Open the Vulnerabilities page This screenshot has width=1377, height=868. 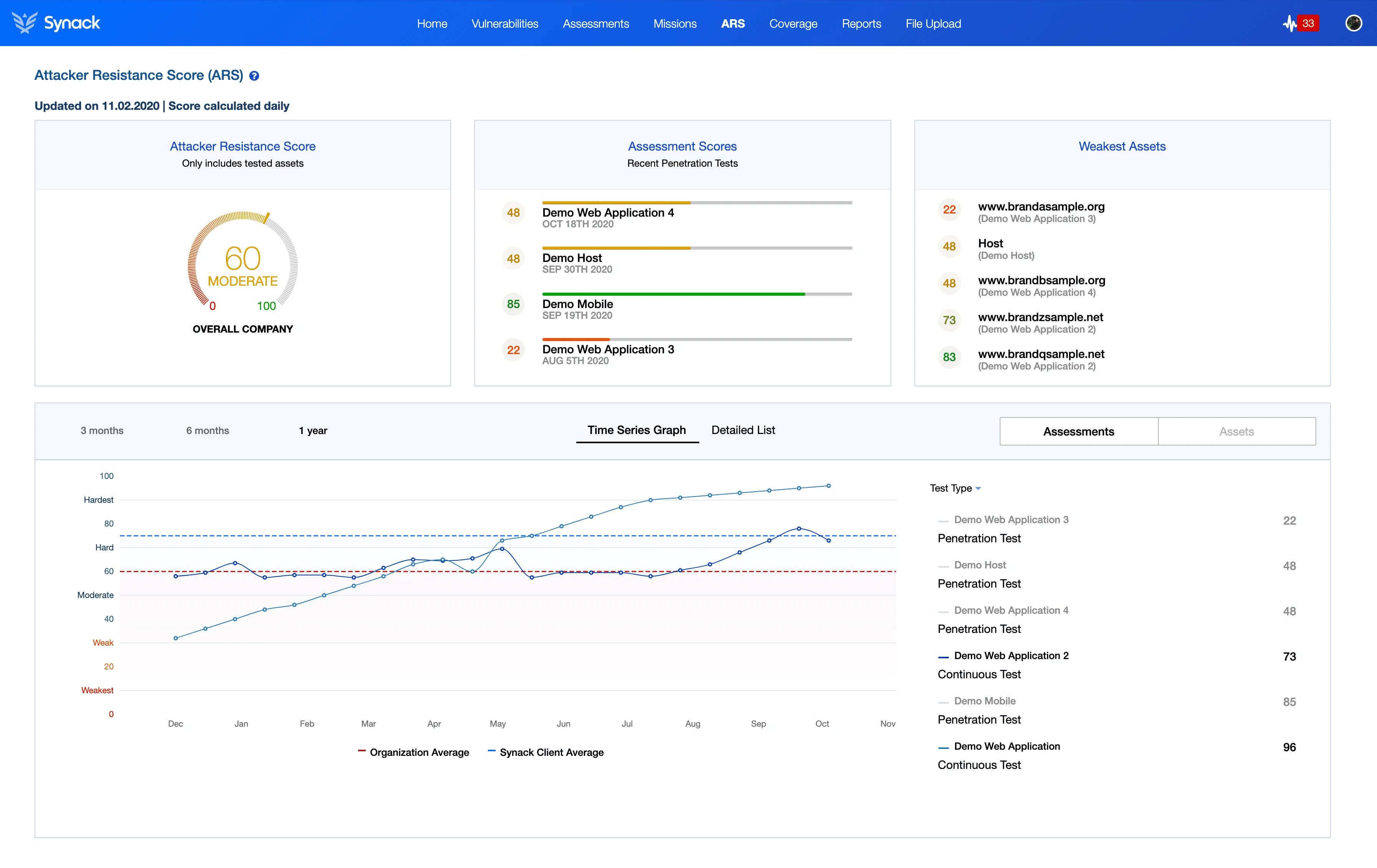[504, 23]
